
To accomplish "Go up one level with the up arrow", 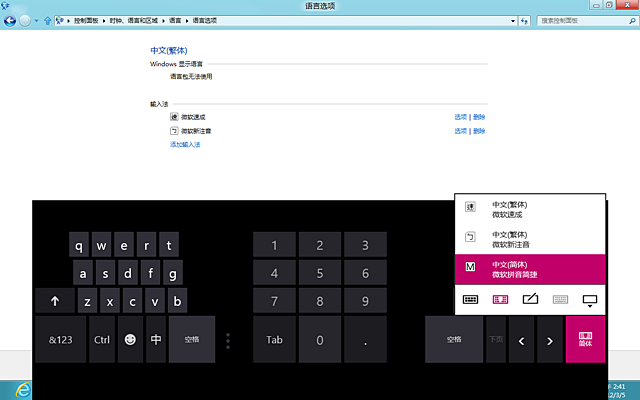I will click(x=48, y=20).
